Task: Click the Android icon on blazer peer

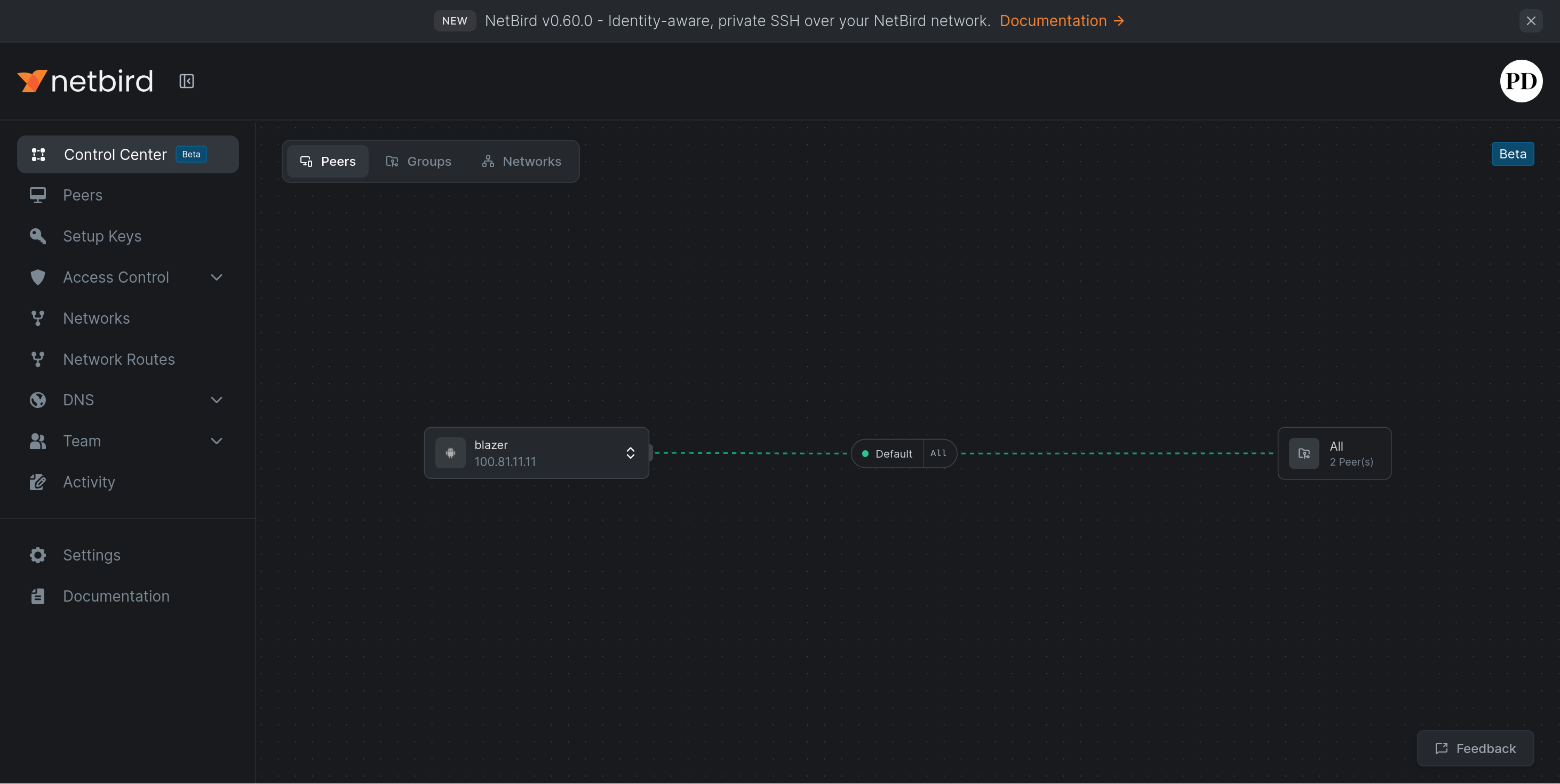Action: (450, 453)
